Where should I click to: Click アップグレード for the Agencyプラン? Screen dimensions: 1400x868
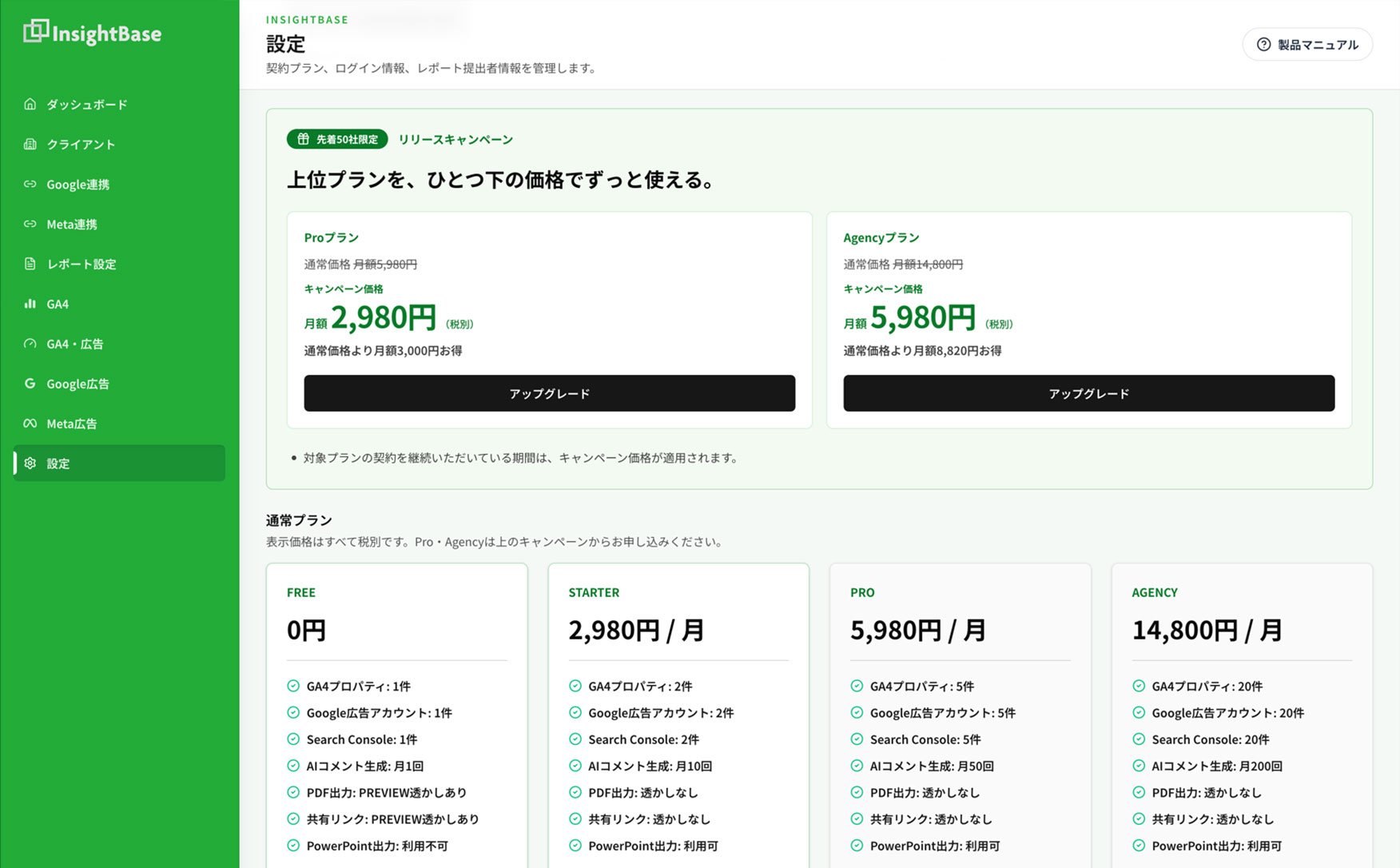tap(1088, 393)
